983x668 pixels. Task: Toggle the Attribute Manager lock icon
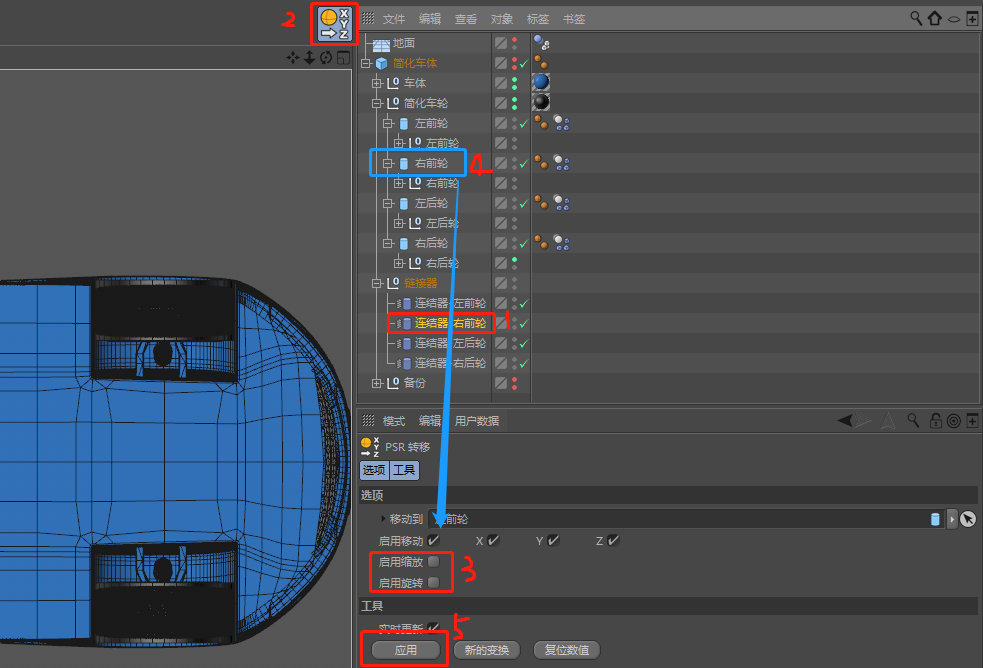935,420
